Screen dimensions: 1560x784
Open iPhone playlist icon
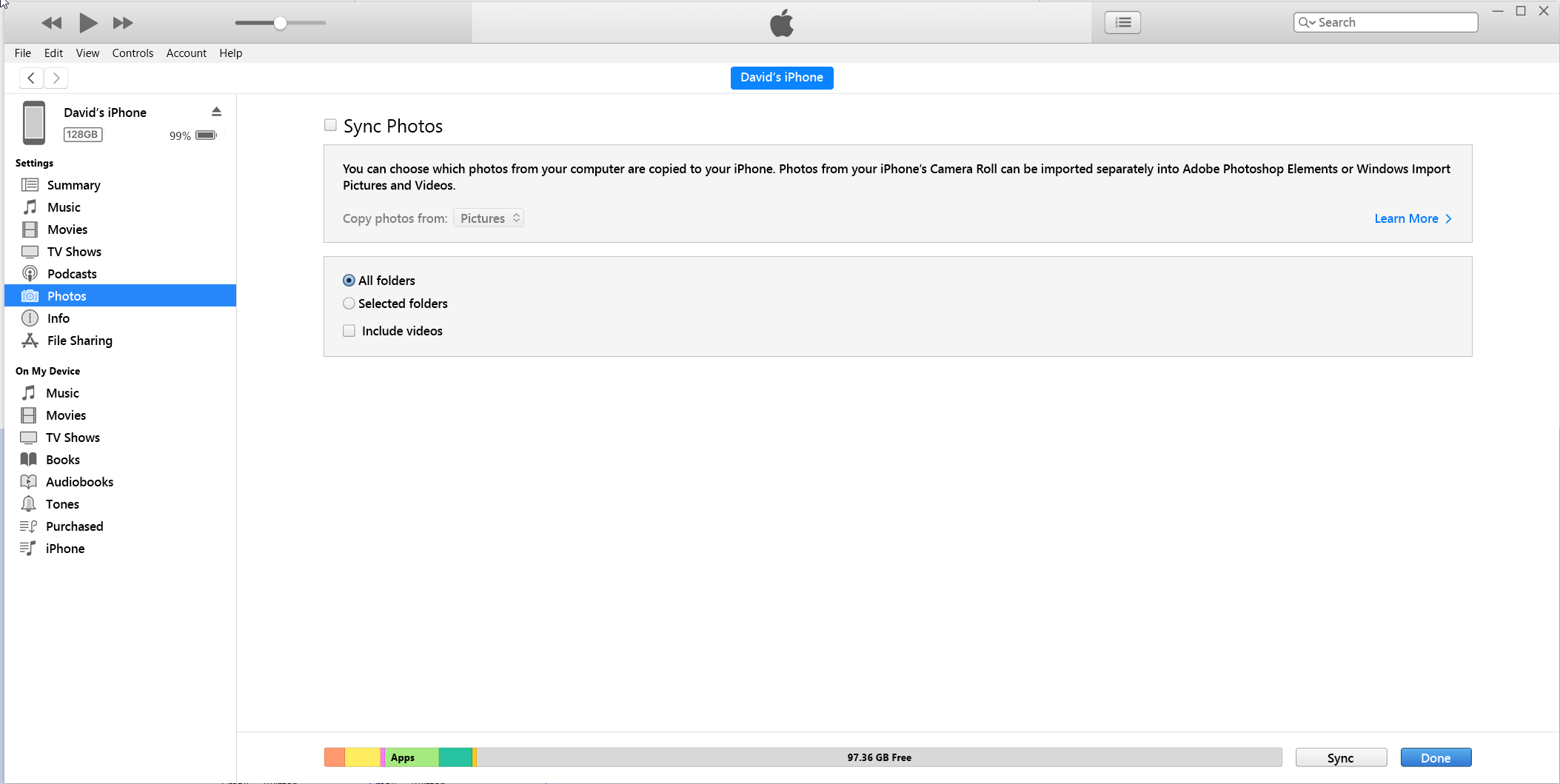[x=28, y=549]
